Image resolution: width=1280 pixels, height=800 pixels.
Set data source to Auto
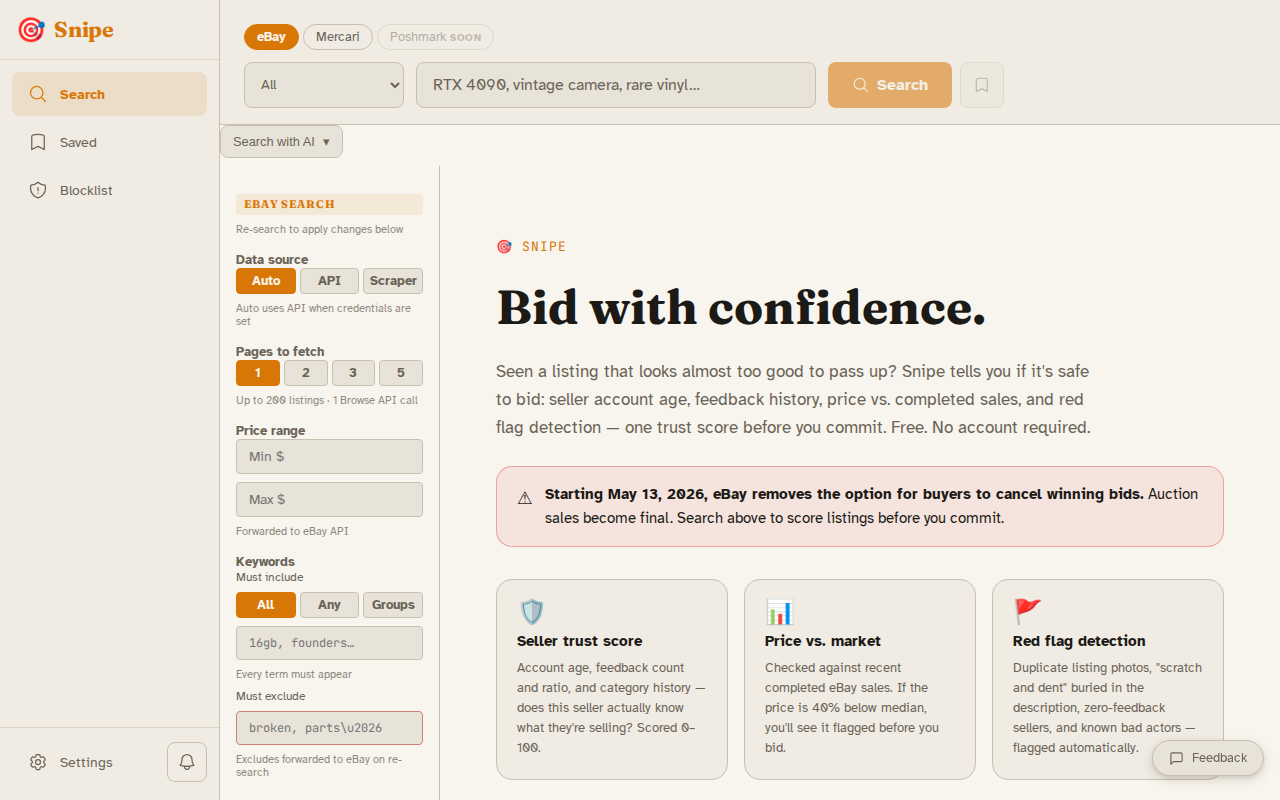pos(266,281)
